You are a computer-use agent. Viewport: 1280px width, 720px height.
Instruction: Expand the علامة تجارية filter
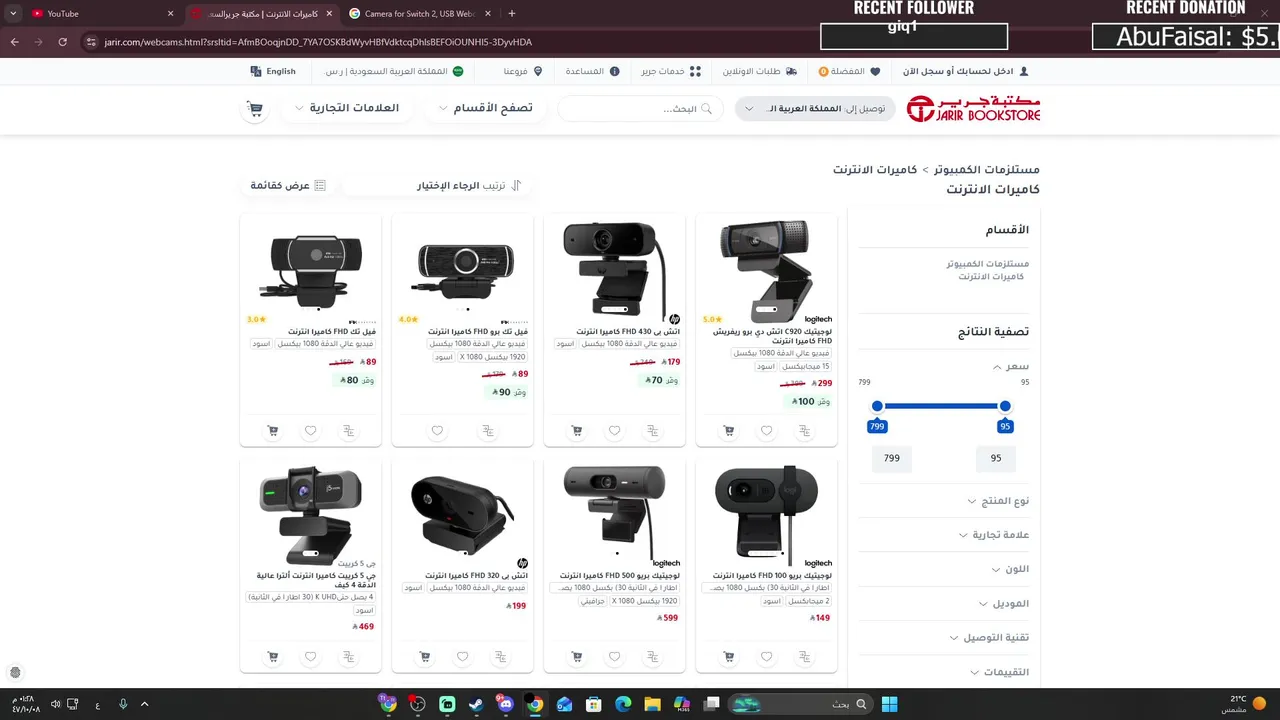click(994, 535)
